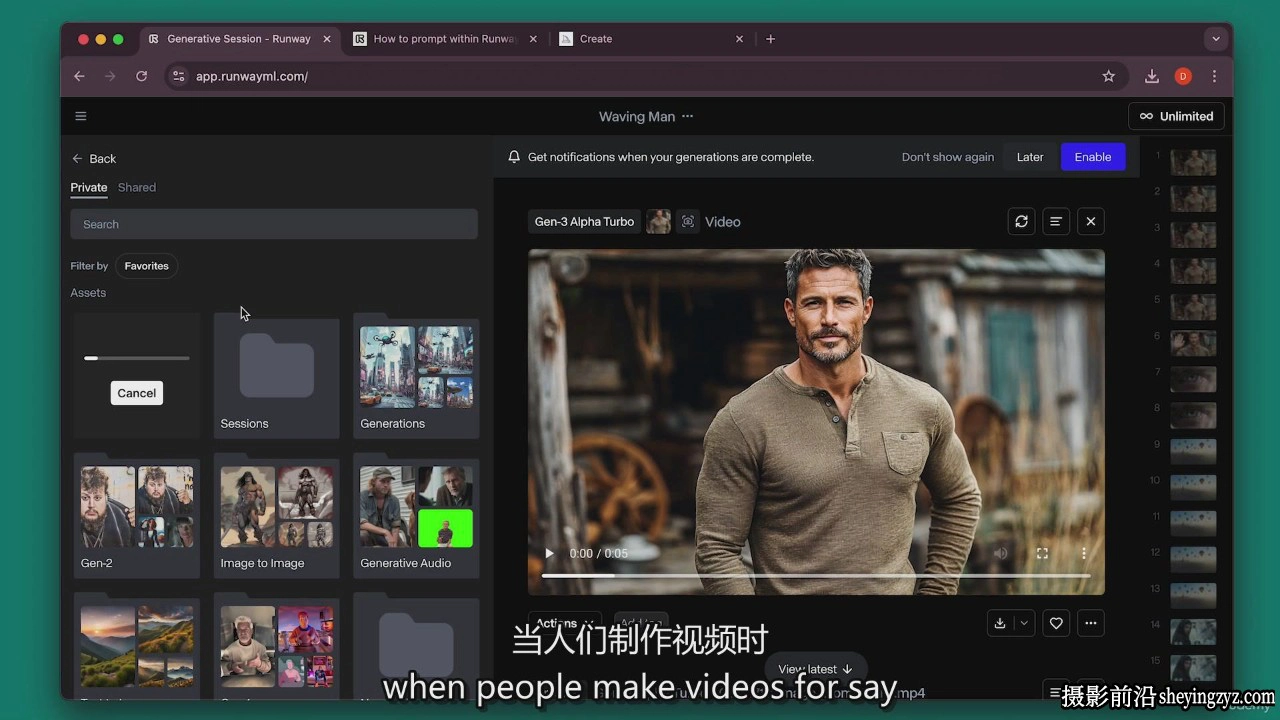Switch to the Shared tab
This screenshot has height=720, width=1280.
(137, 187)
